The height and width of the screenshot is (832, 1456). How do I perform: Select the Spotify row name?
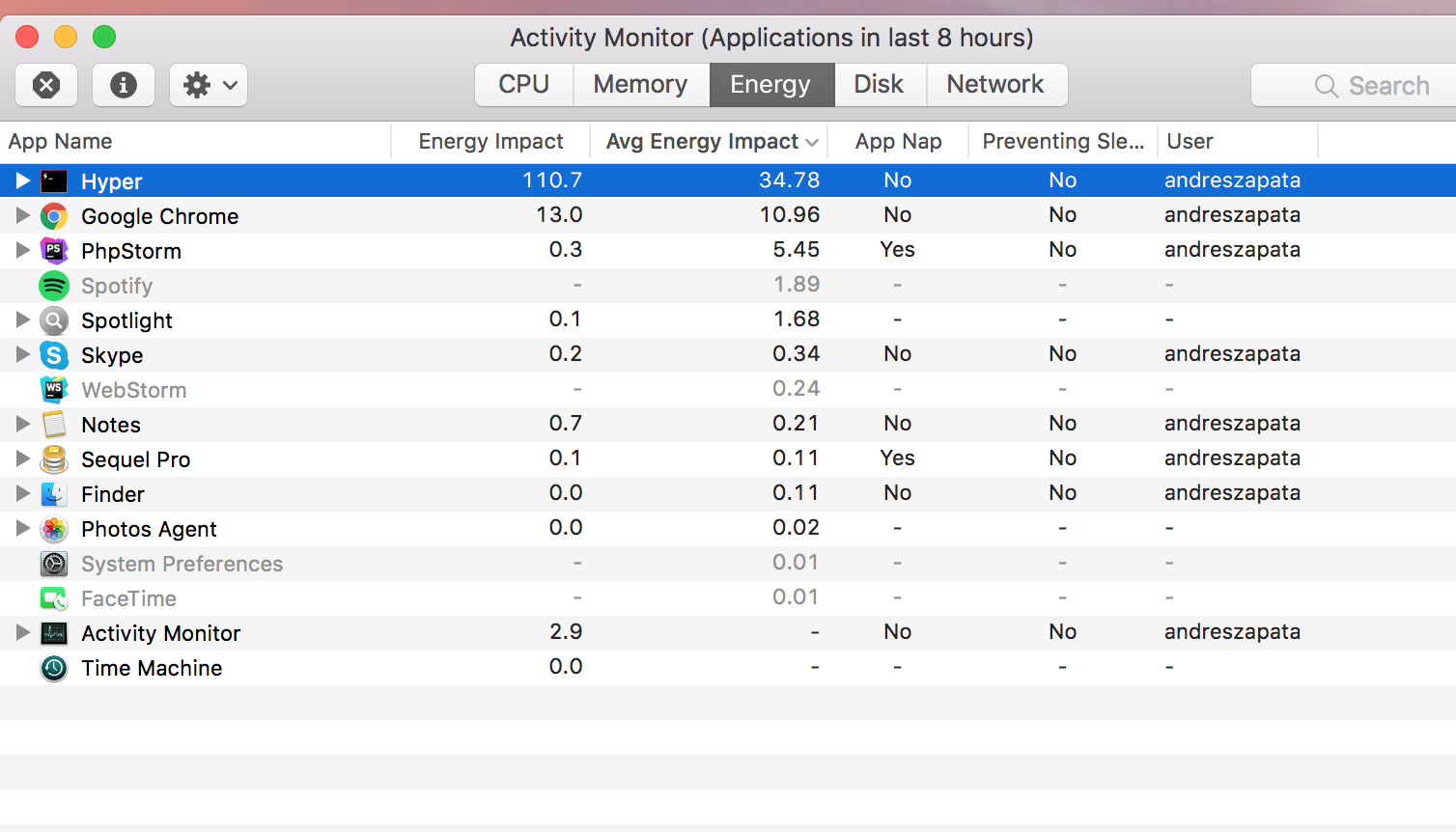117,286
